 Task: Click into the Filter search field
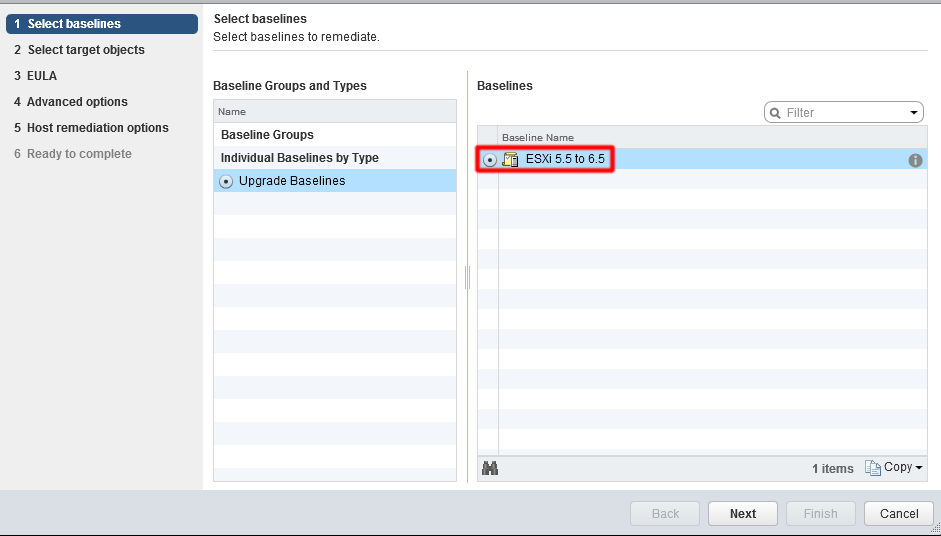coord(845,113)
